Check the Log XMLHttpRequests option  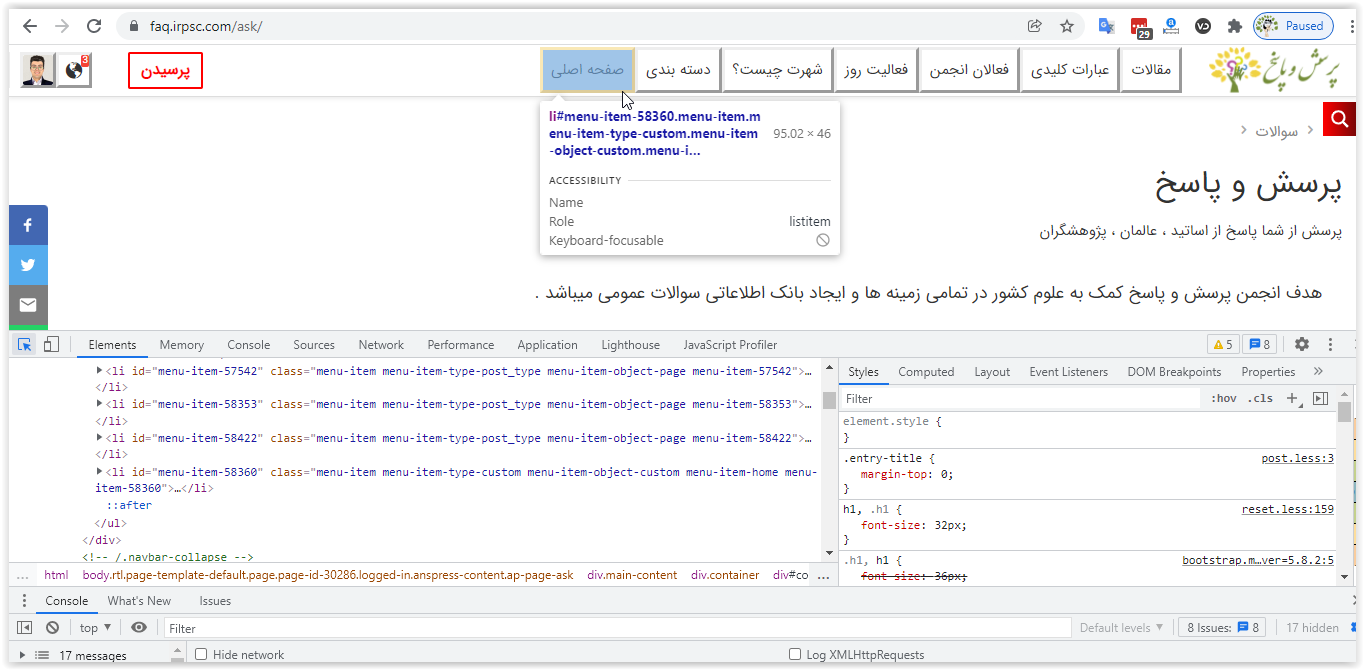click(795, 655)
